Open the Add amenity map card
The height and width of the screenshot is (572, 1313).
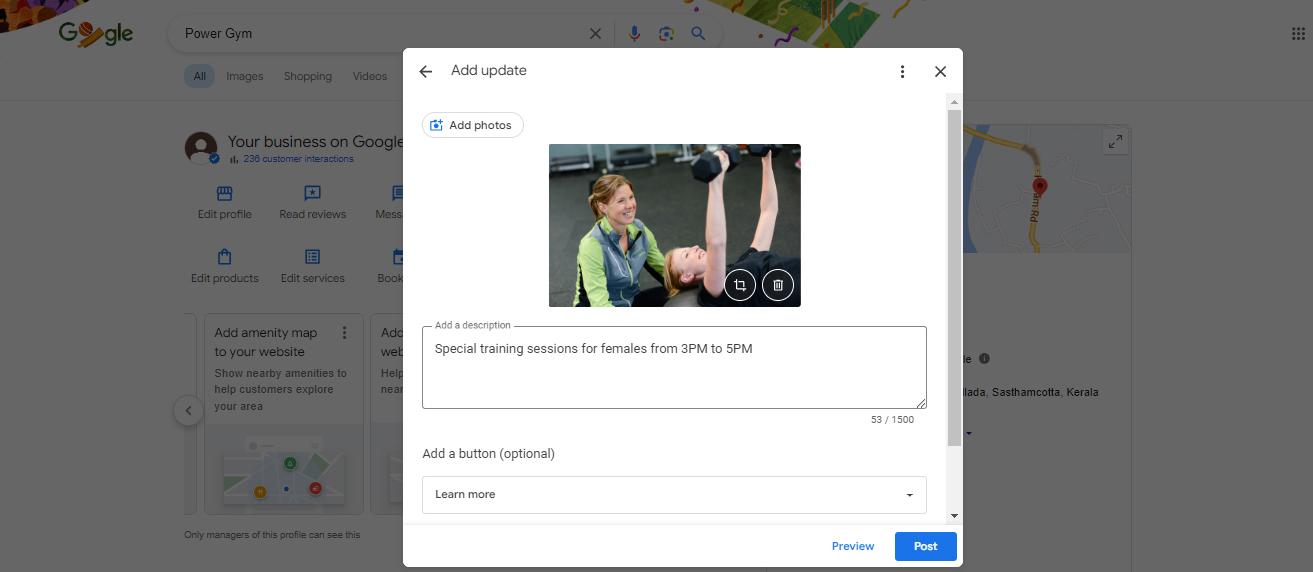(283, 414)
